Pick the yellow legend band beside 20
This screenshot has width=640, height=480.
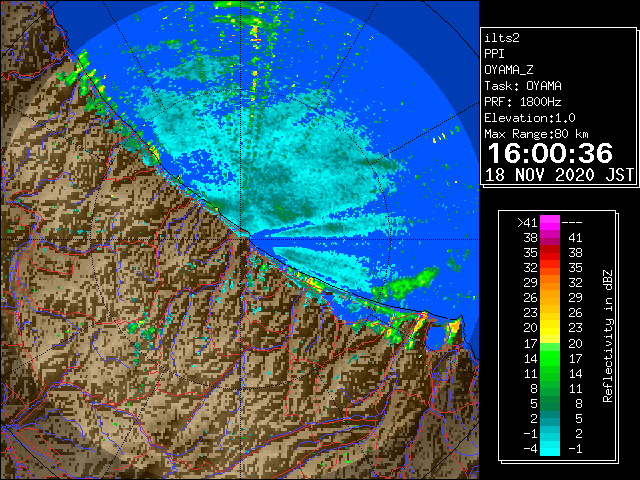550,328
